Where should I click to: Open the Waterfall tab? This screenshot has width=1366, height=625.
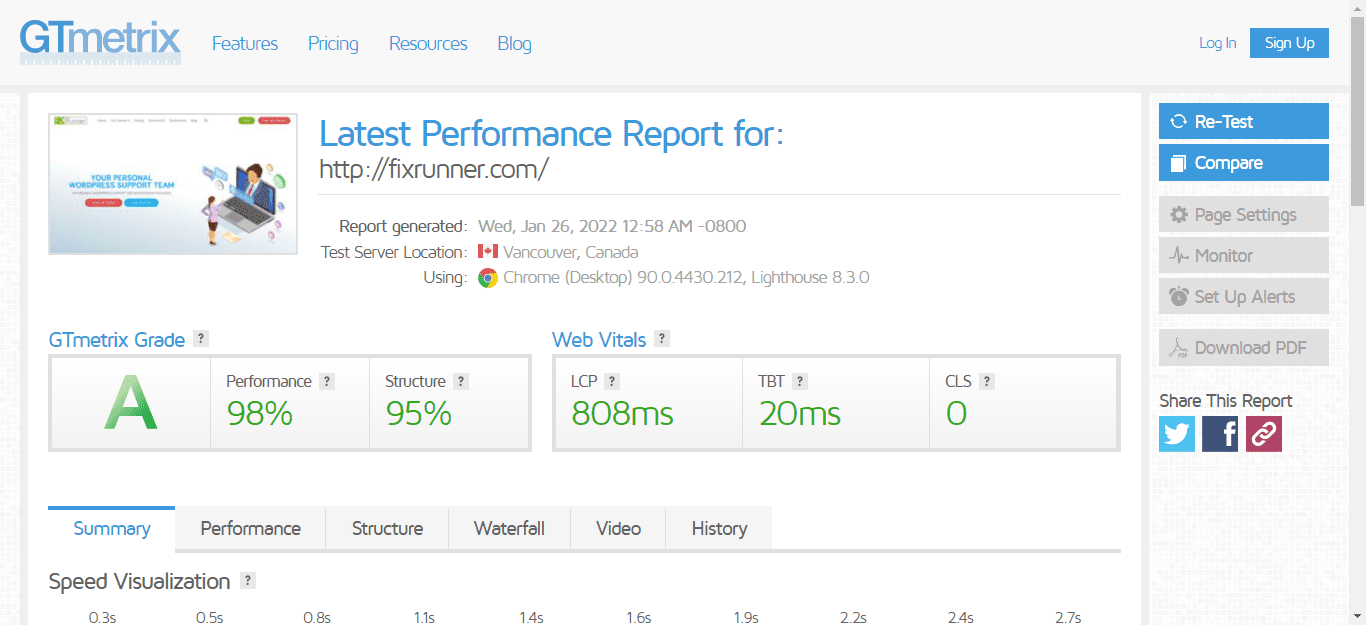click(509, 528)
